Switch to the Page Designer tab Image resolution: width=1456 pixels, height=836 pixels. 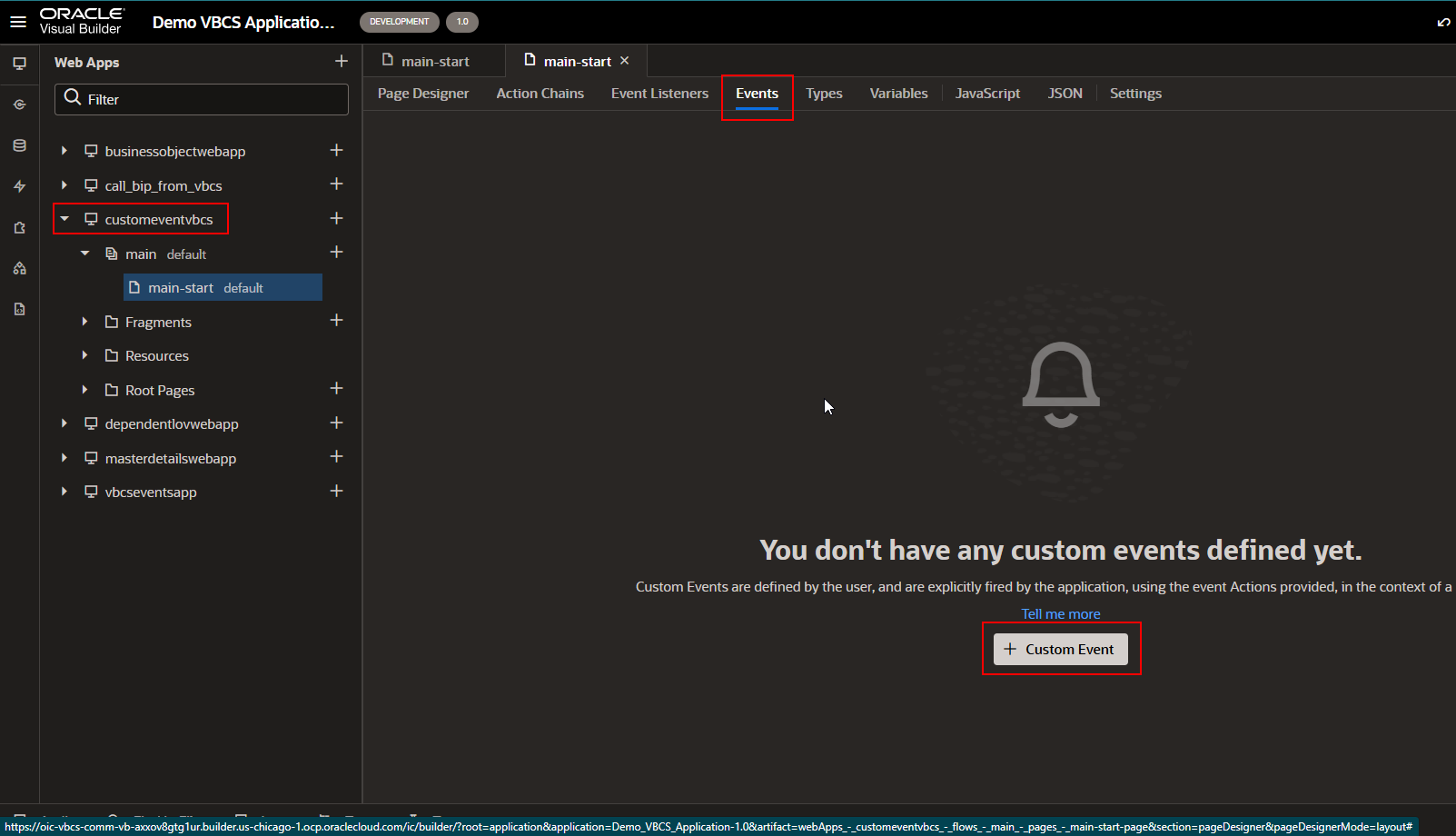coord(423,94)
